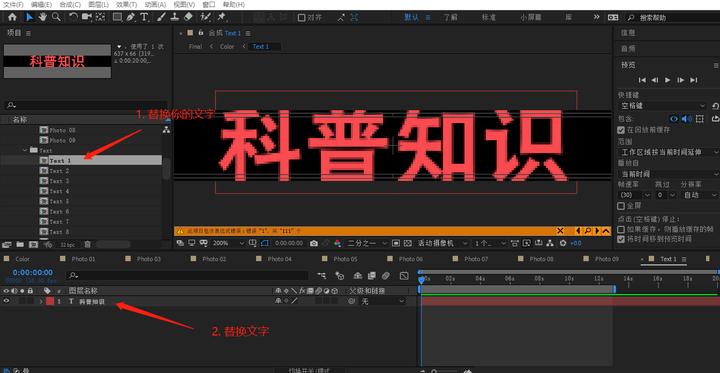
Task: Click new folder icon in project panel
Action: (20, 244)
